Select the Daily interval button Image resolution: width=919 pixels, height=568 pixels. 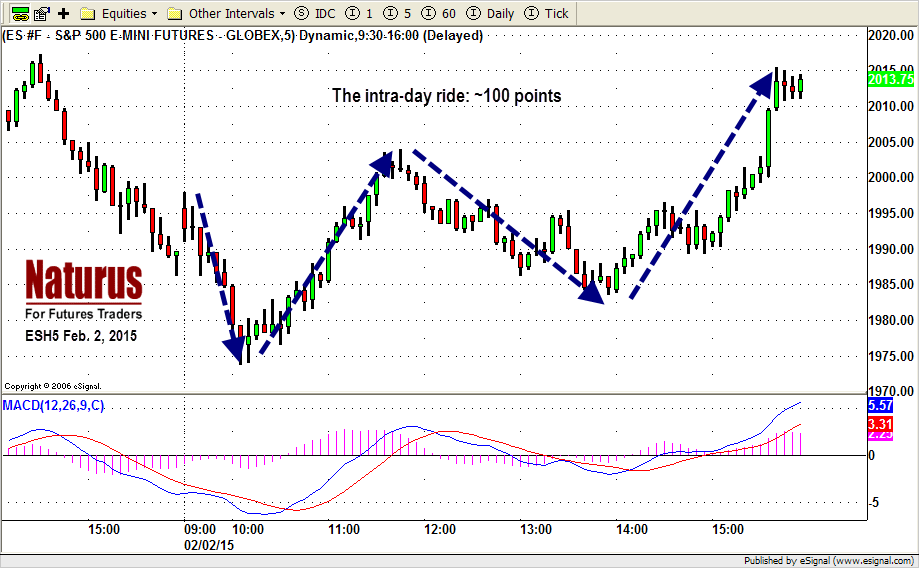point(492,14)
